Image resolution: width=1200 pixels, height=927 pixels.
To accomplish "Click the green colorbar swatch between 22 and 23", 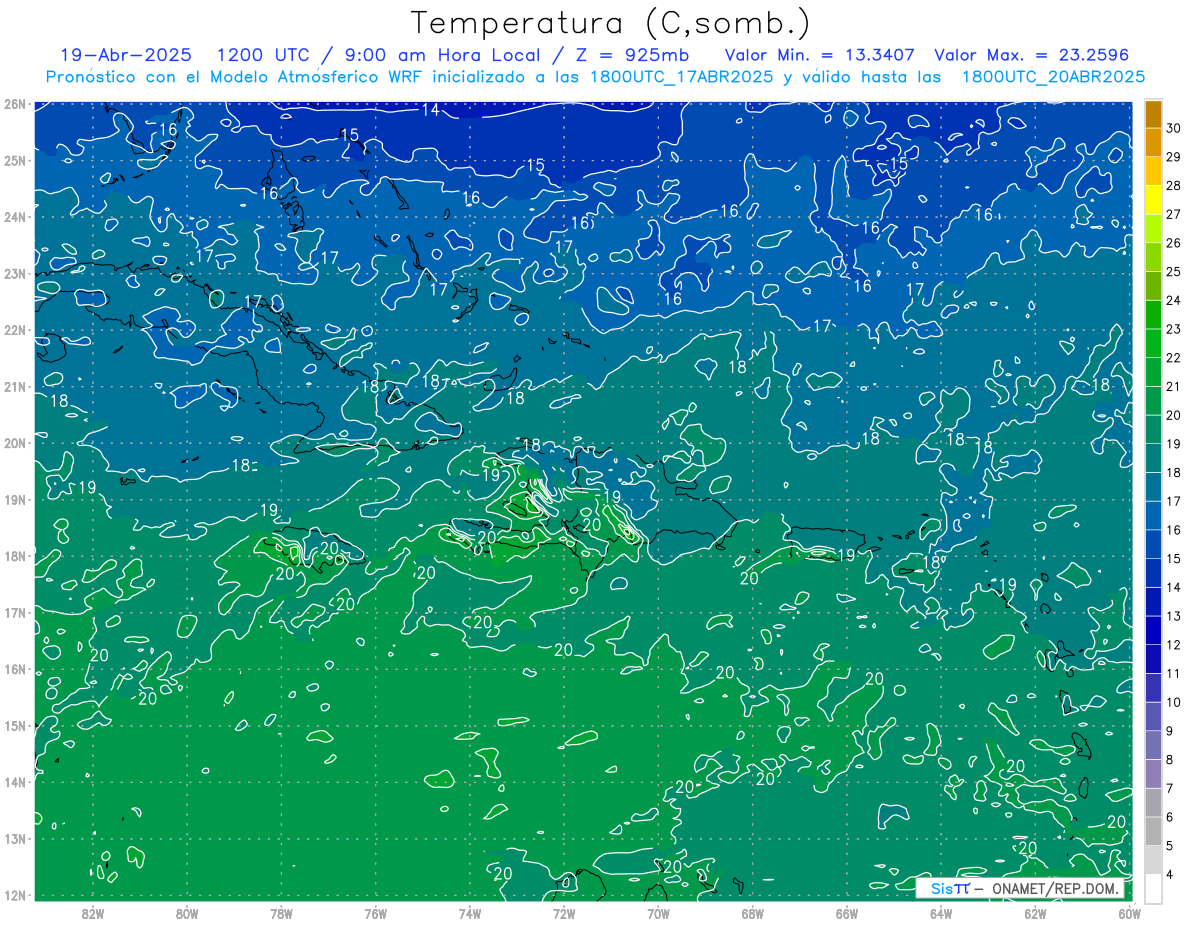I will pyautogui.click(x=1153, y=343).
